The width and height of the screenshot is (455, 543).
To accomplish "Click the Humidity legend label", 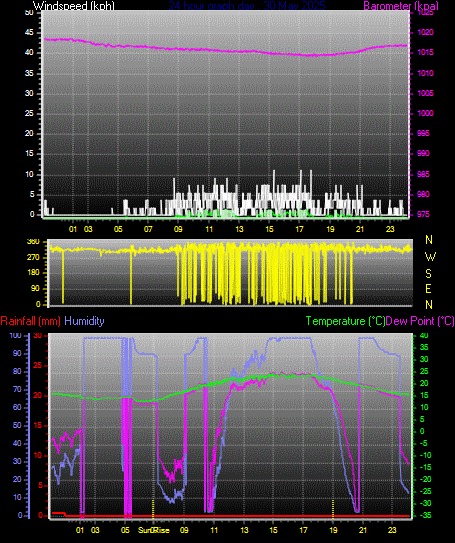I will tap(84, 321).
